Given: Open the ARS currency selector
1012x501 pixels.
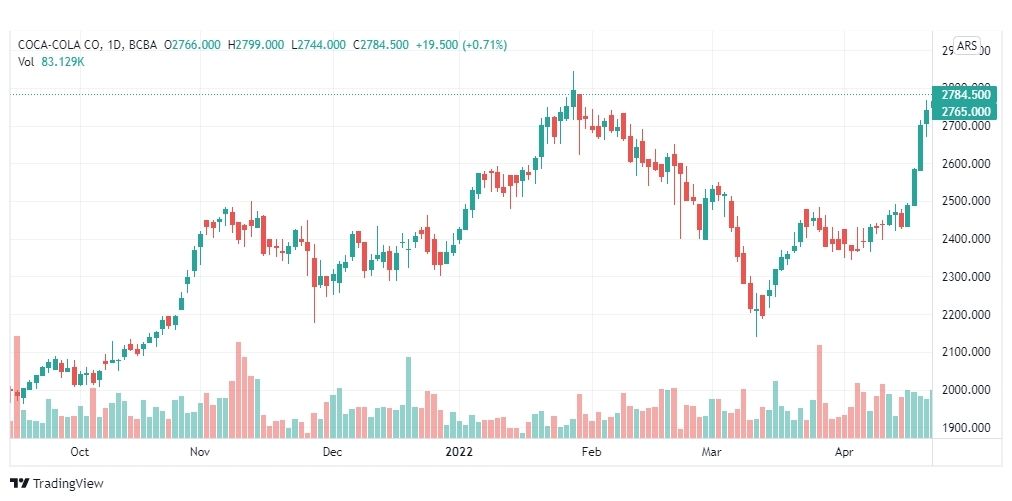Looking at the screenshot, I should tap(967, 46).
